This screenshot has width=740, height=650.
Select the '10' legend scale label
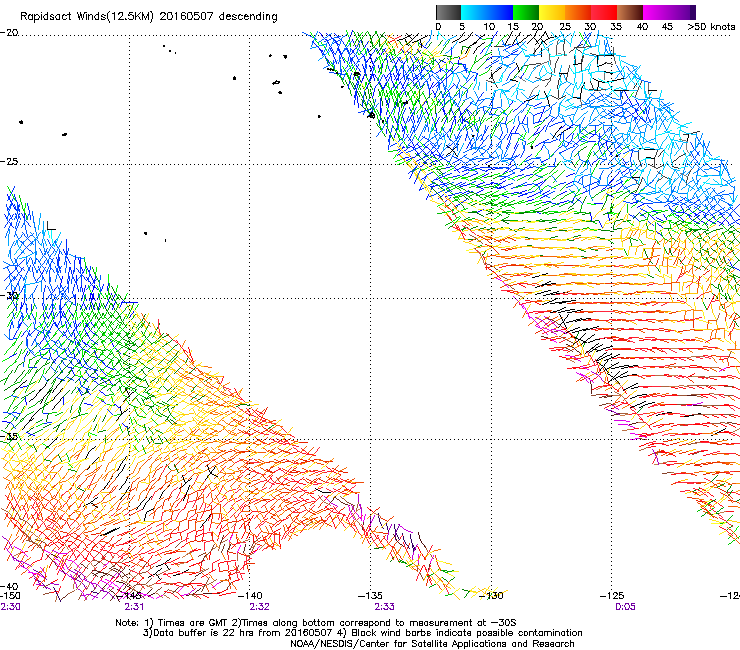point(489,26)
